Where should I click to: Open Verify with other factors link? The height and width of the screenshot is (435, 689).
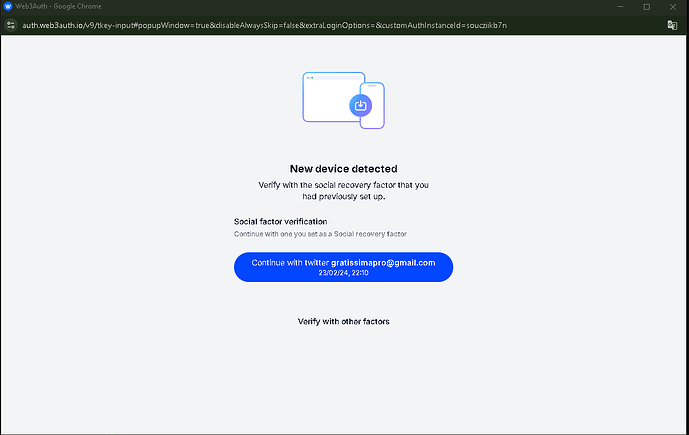(344, 322)
